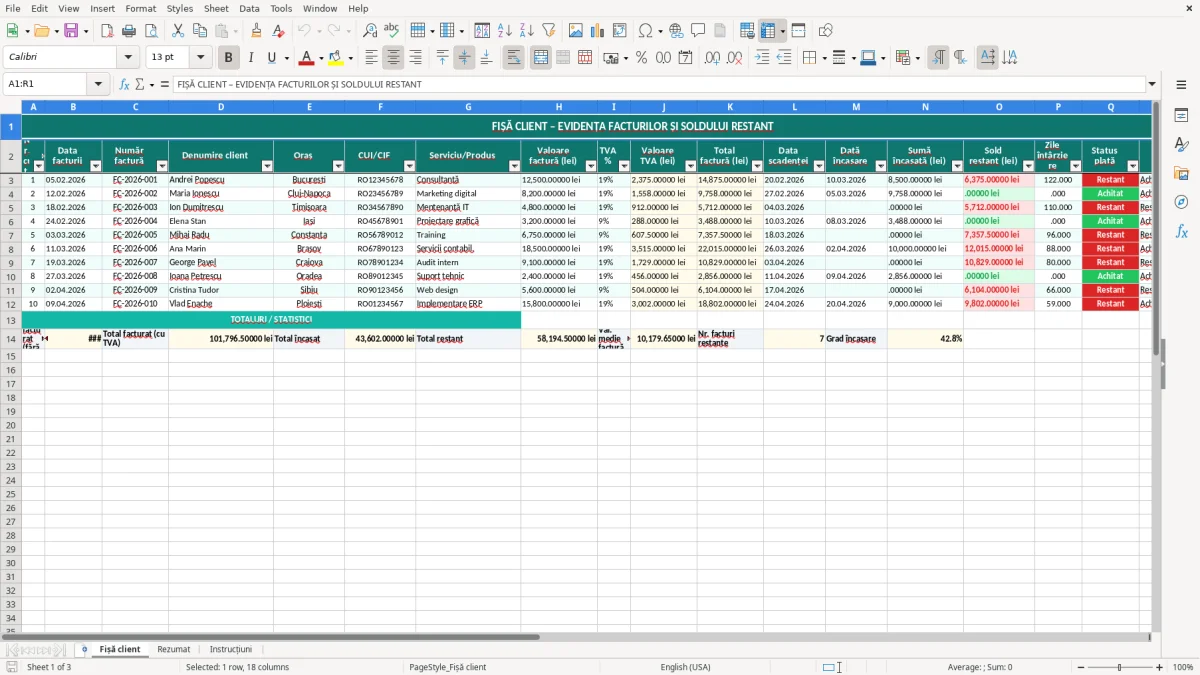The image size is (1200, 675).
Task: Expand the Name Box dropdown
Action: pos(99,84)
